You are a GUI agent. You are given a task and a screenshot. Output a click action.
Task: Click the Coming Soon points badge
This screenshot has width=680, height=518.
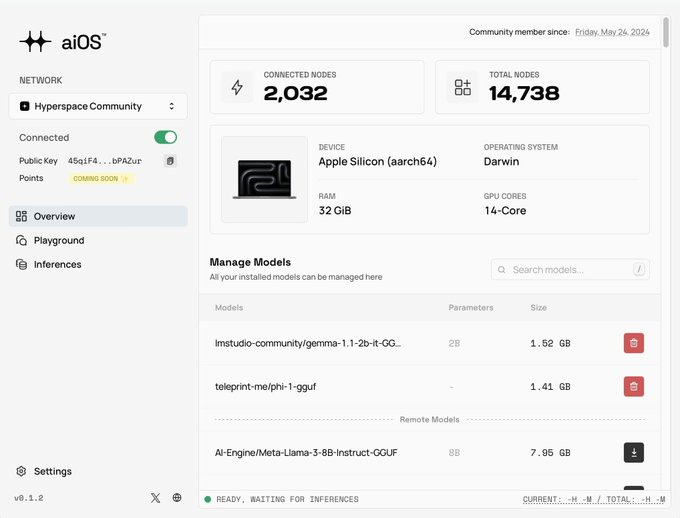[101, 178]
